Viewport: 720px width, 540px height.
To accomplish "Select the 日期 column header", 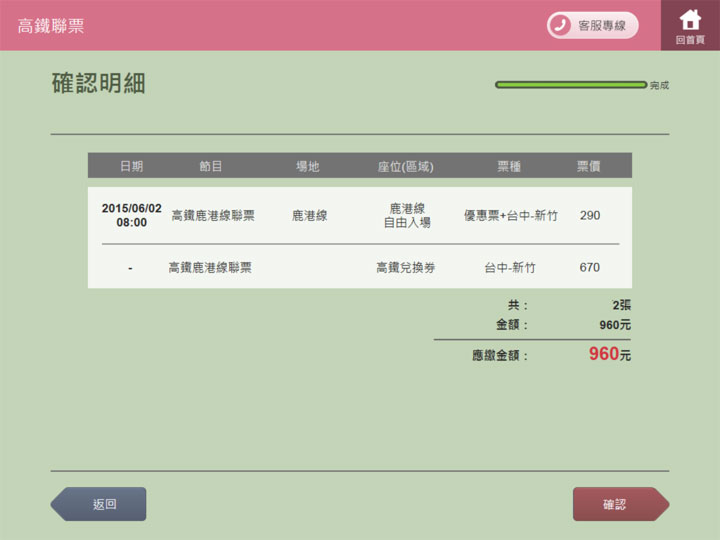I will tap(131, 166).
